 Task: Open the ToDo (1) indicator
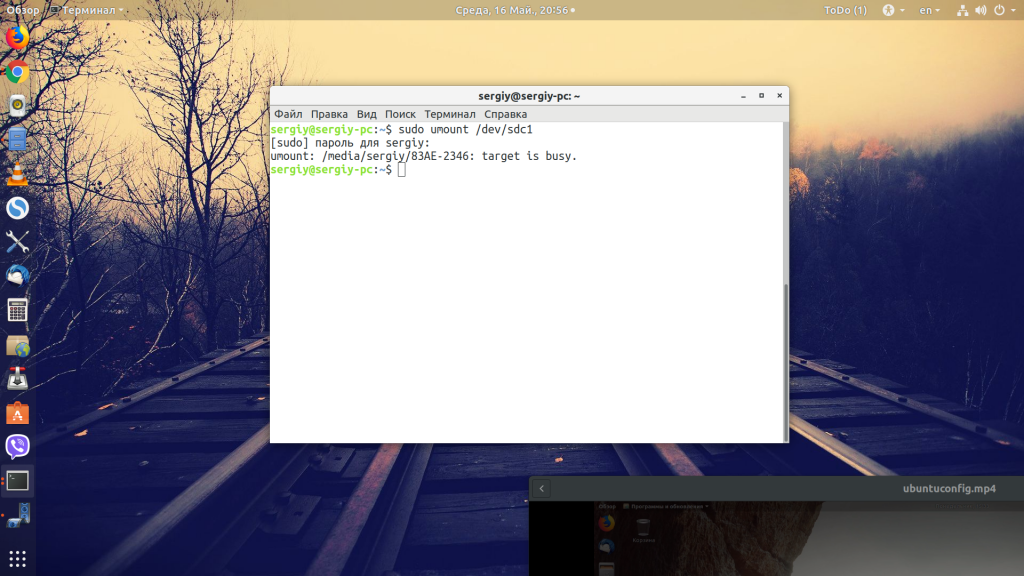[x=845, y=10]
